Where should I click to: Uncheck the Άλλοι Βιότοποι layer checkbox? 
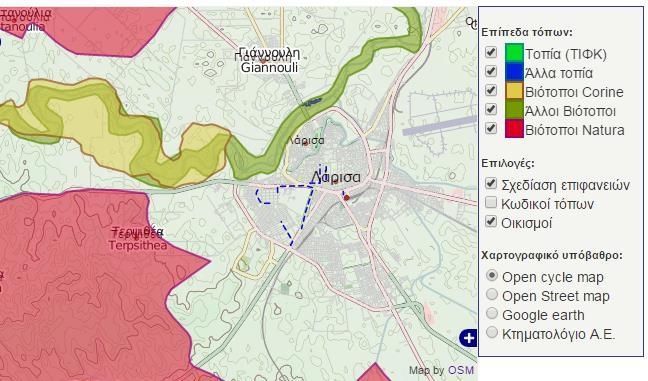491,109
